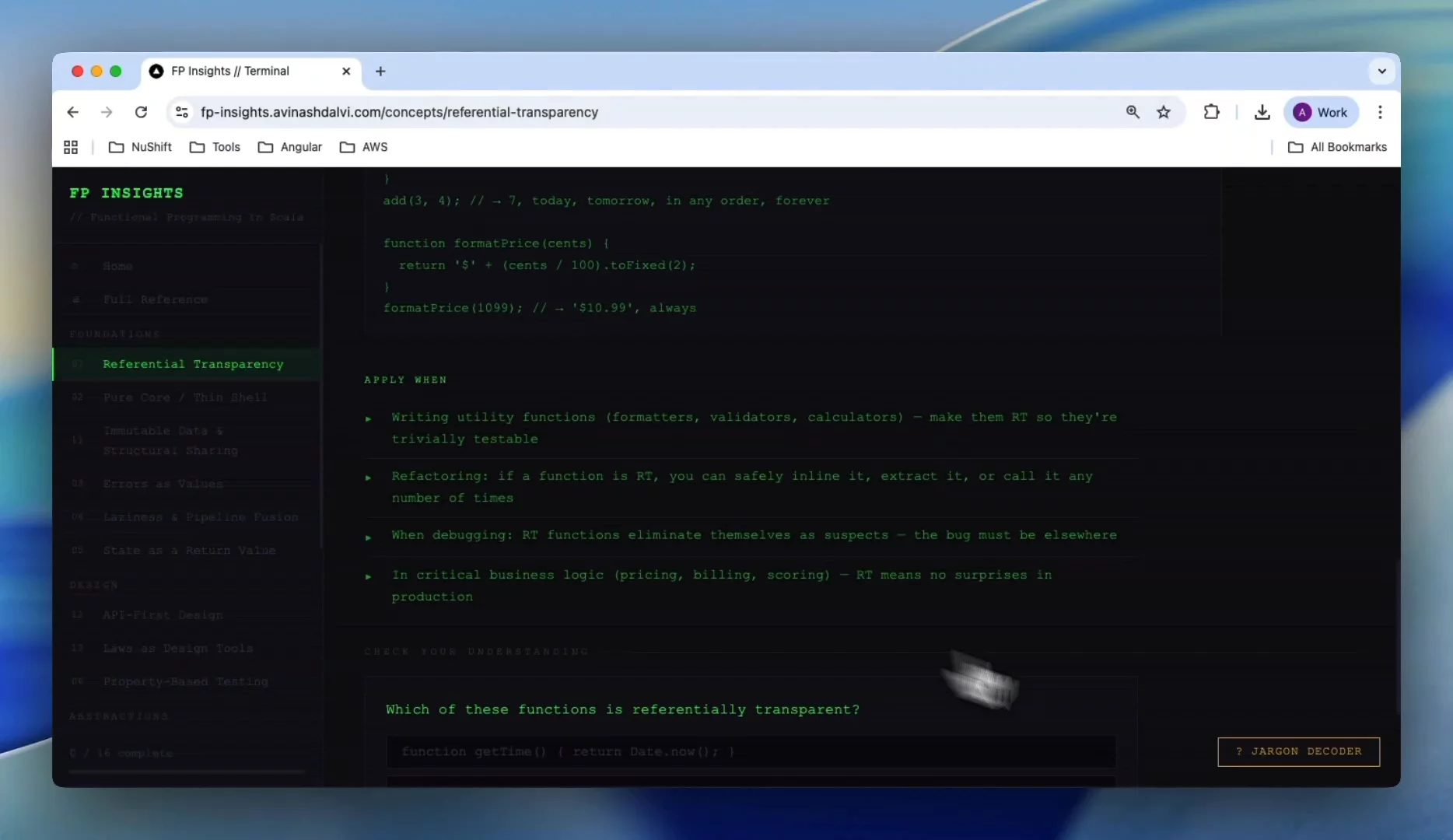
Task: Reload the page with the refresh icon
Action: coord(141,112)
